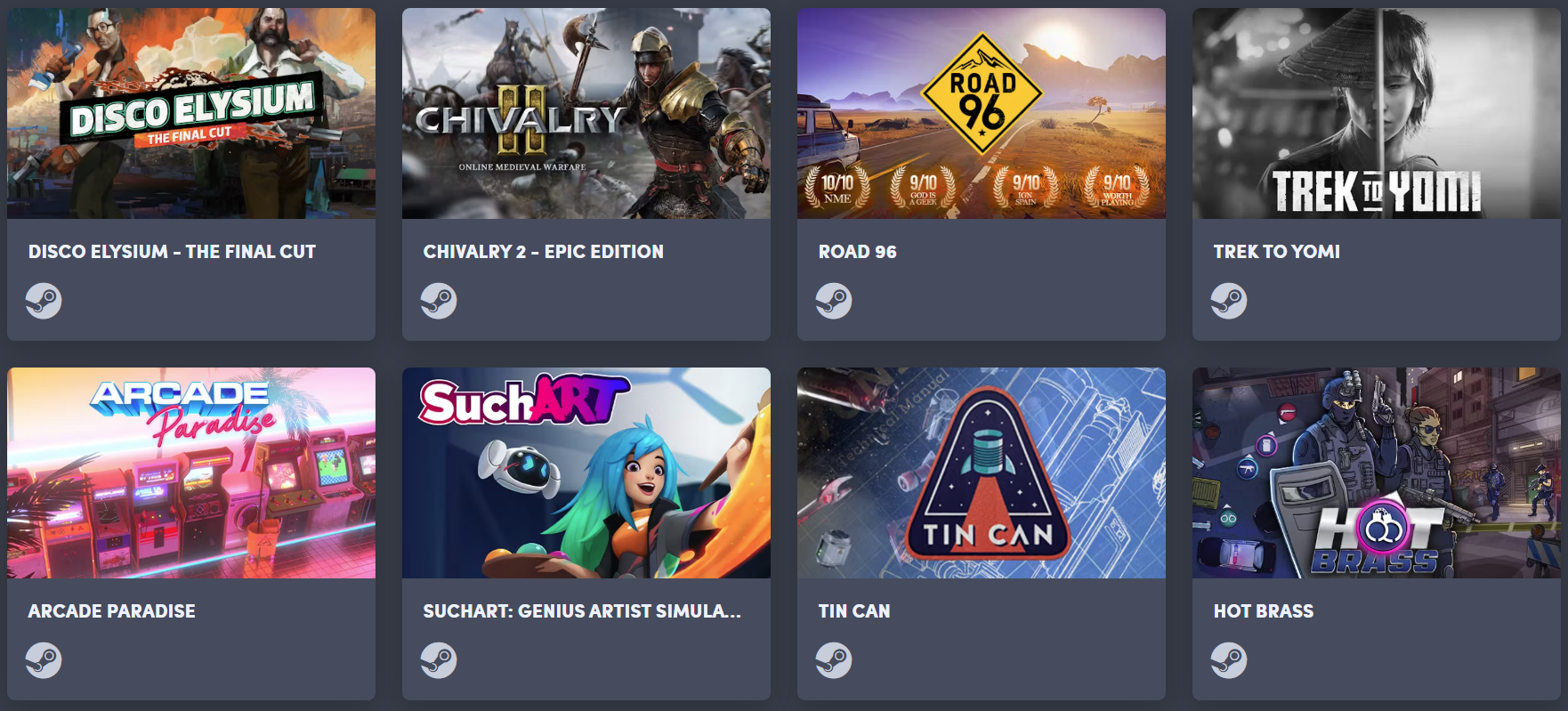Open Trek to Yomi black-and-white artwork

point(1377,113)
